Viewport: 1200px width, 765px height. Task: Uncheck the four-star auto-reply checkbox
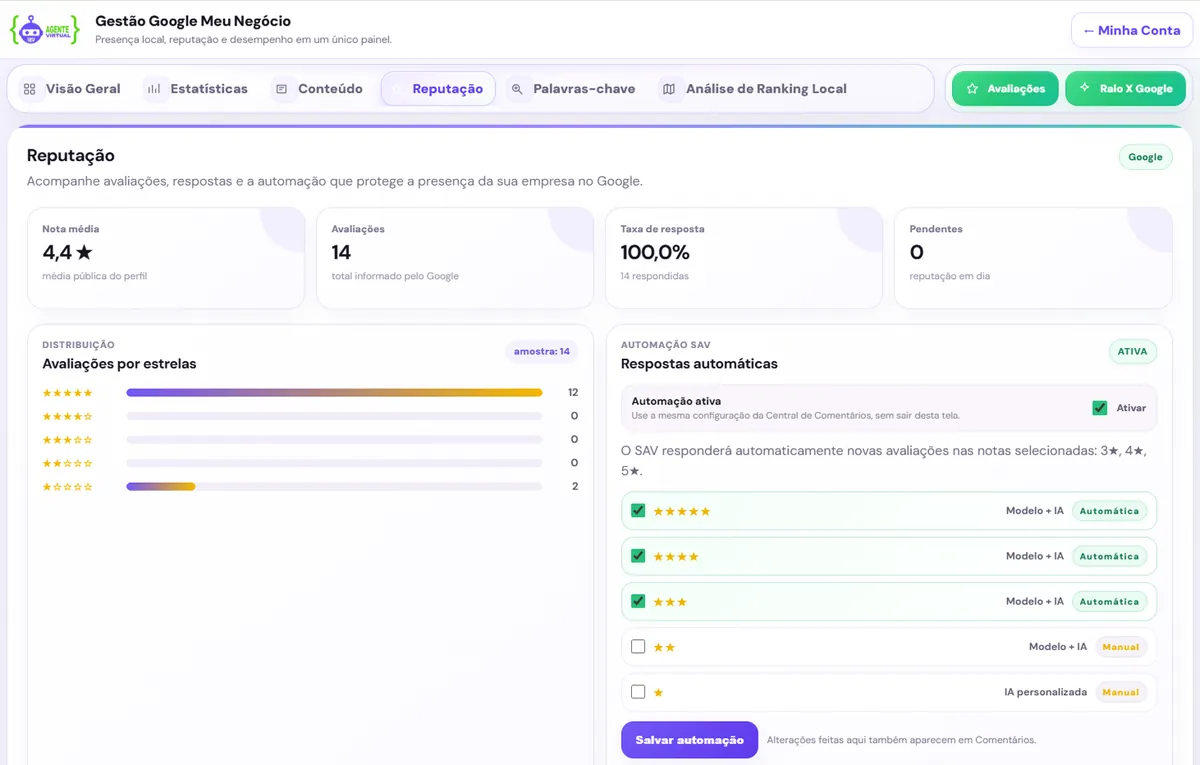point(638,556)
